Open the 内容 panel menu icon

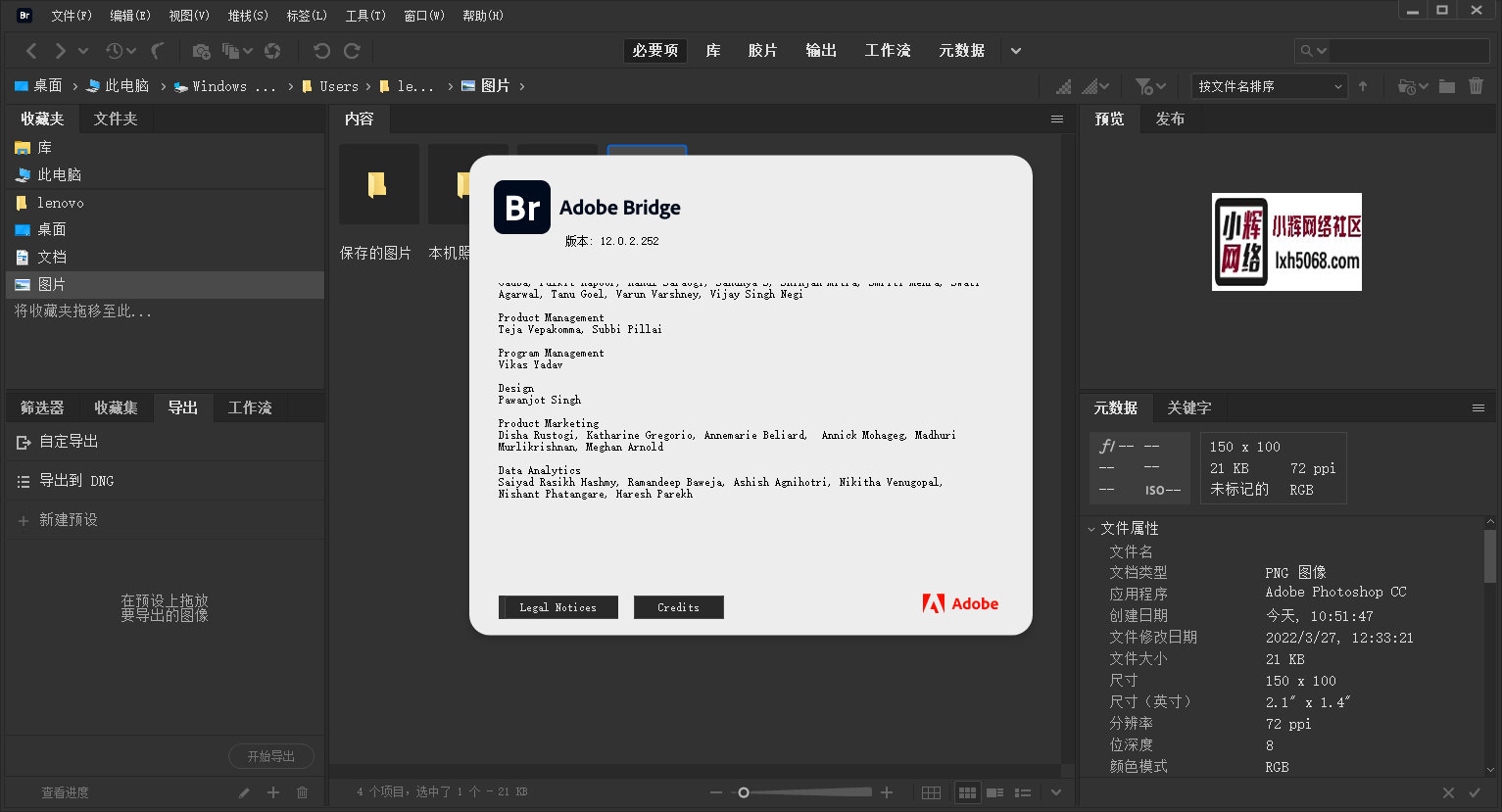[x=1056, y=119]
